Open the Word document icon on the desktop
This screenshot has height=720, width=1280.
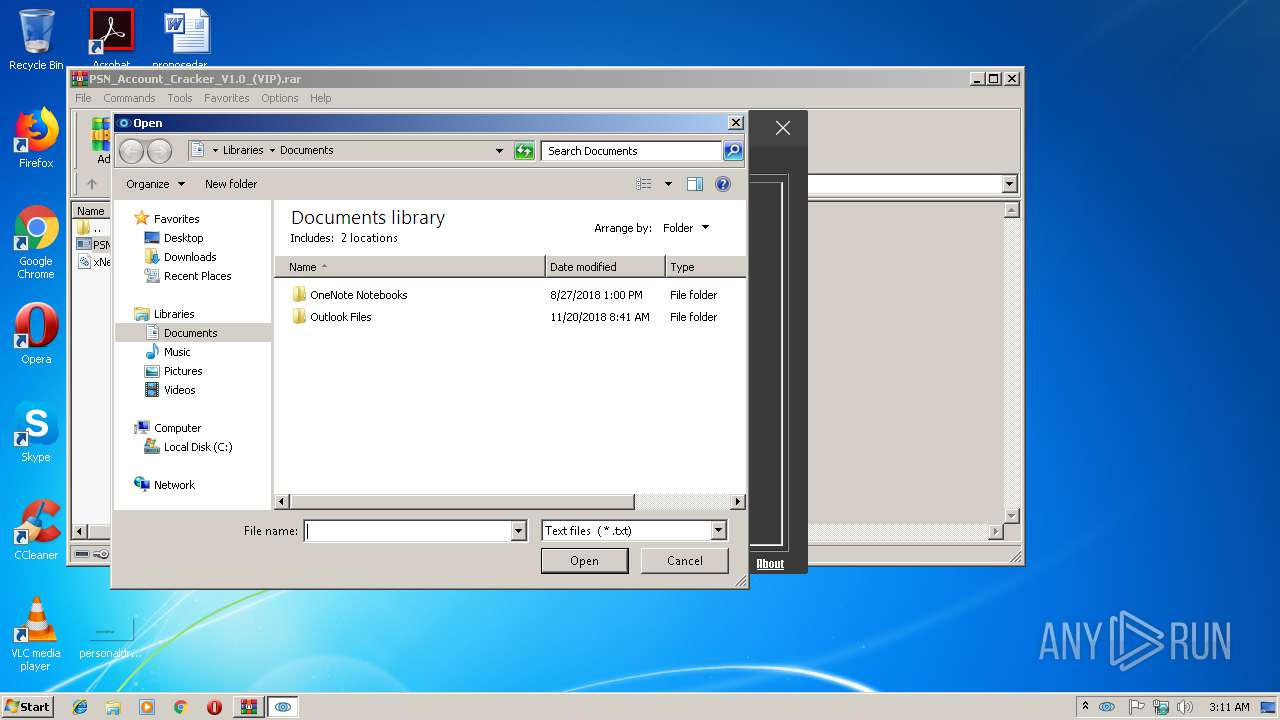click(186, 38)
